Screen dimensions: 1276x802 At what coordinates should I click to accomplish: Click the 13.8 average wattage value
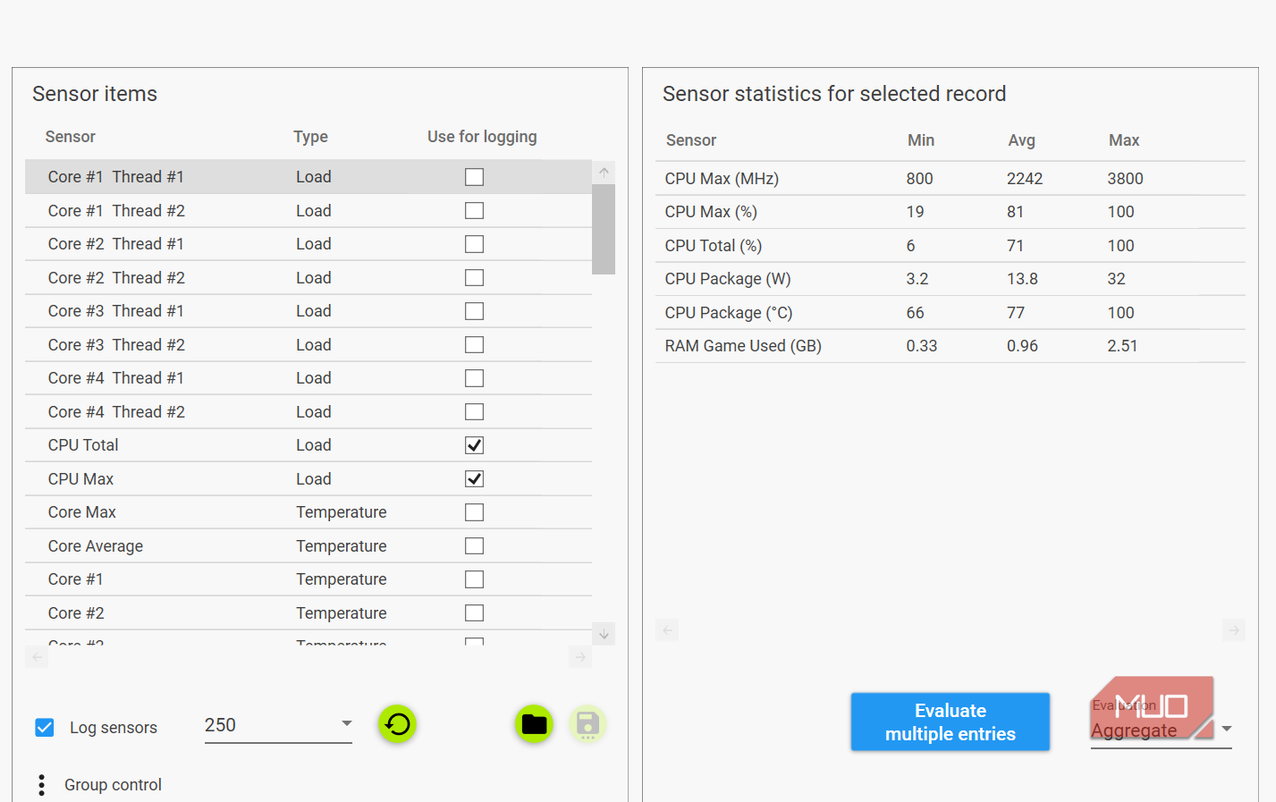(1022, 279)
